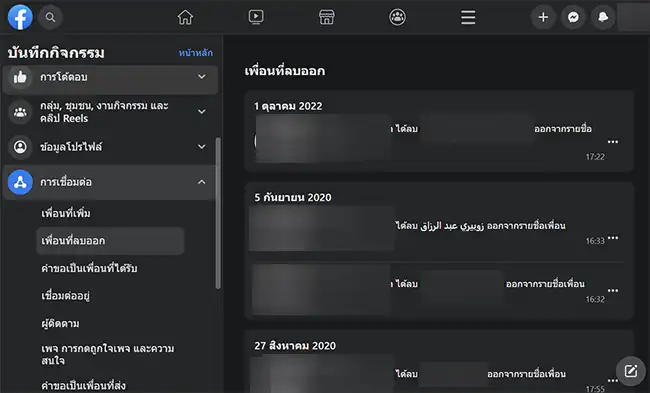650x393 pixels.
Task: Click the thumbs-up การโต้ตอบ icon
Action: tap(20, 77)
